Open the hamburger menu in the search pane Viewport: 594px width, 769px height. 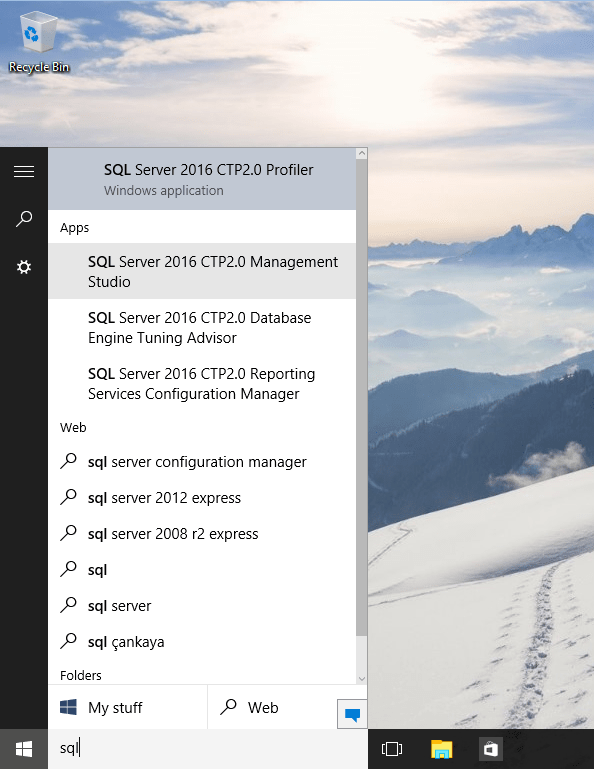click(x=24, y=172)
